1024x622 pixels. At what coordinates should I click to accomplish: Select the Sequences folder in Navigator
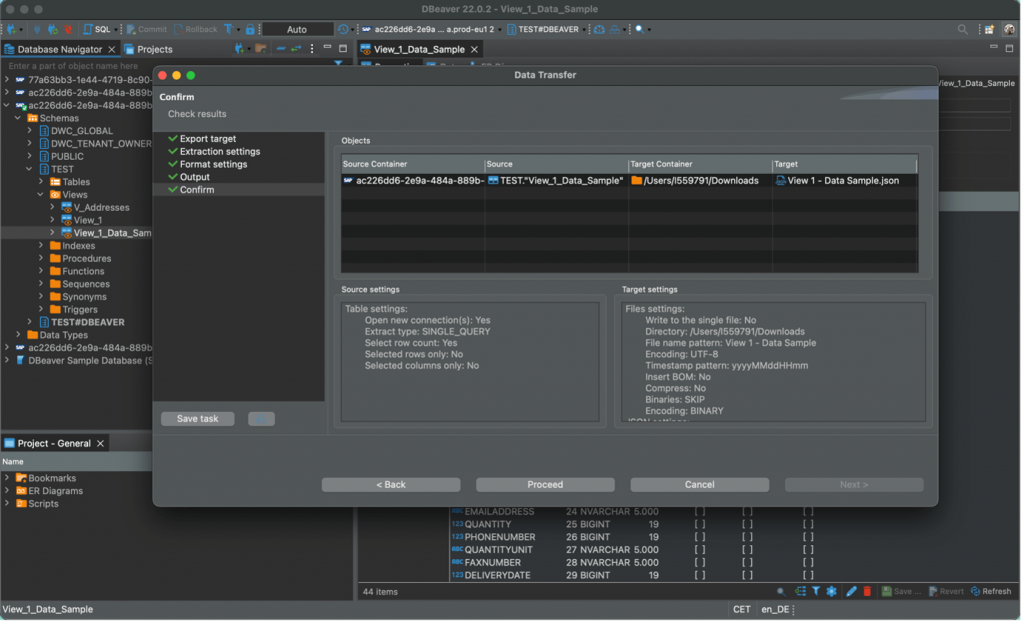pos(80,284)
